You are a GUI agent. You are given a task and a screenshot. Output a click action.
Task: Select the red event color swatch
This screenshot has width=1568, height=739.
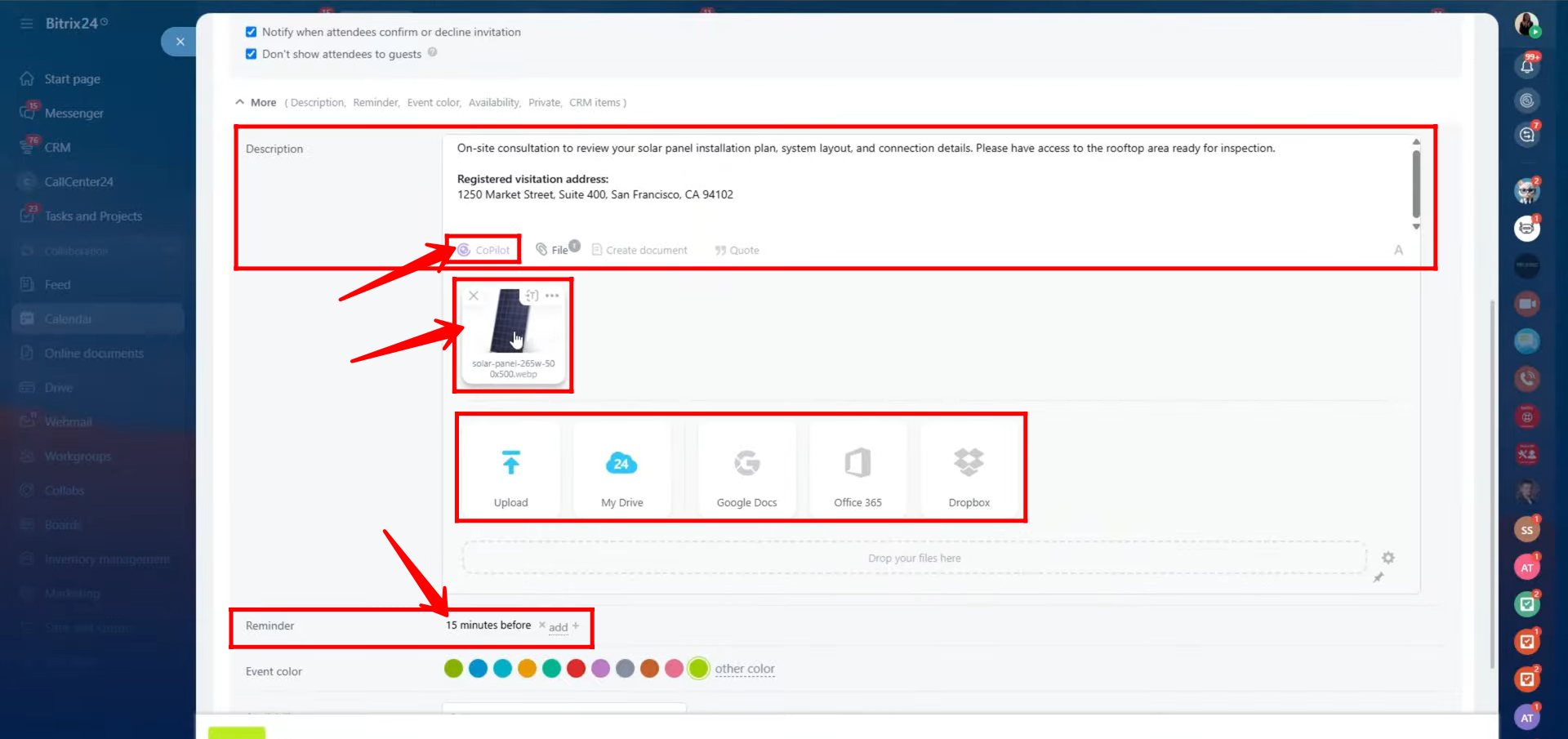pos(576,669)
